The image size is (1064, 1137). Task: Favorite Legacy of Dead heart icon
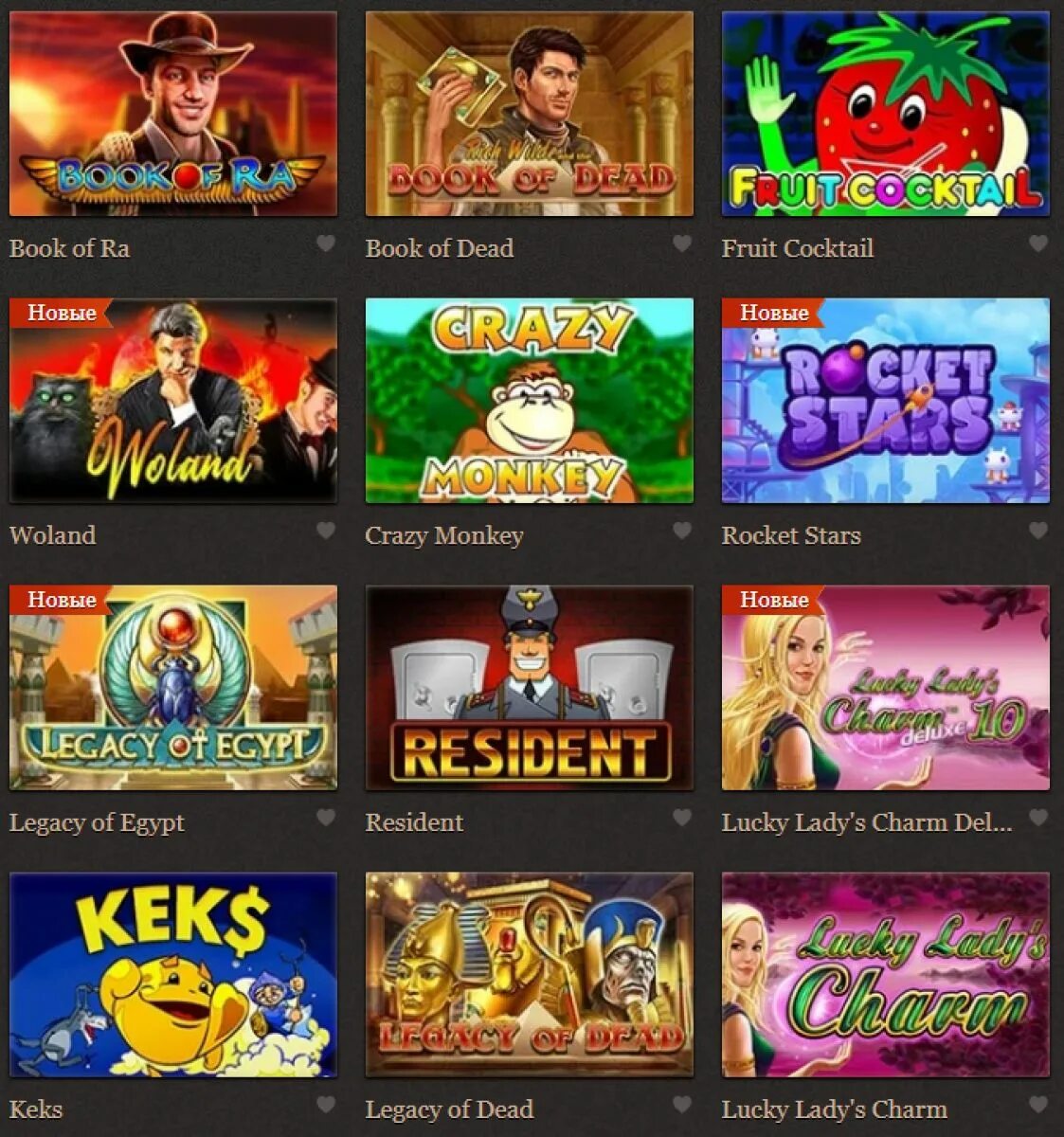(681, 1105)
